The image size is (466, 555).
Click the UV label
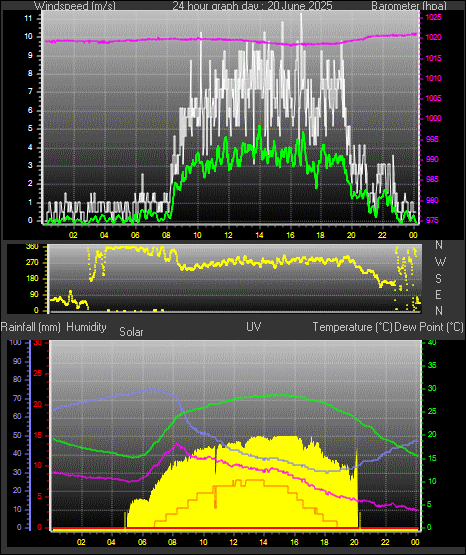[253, 327]
